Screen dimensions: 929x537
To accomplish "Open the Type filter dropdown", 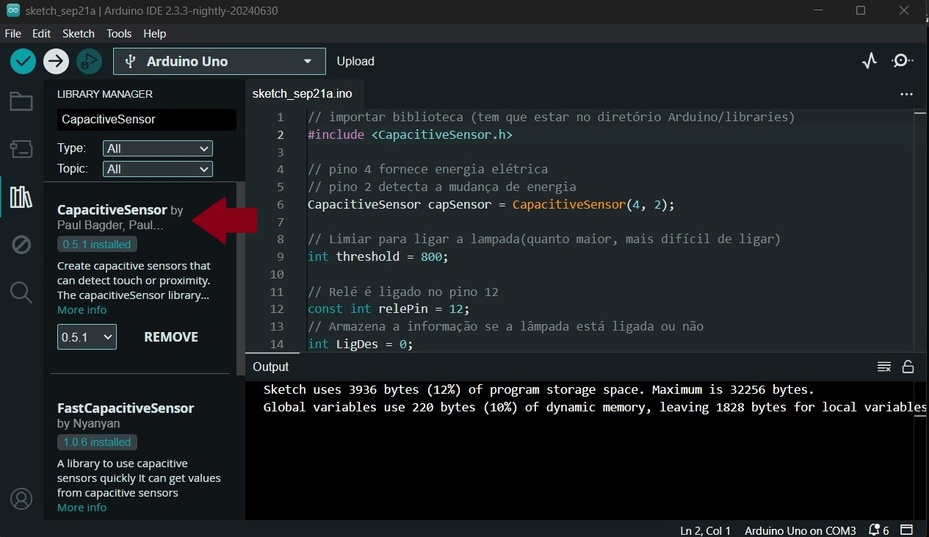I will [x=158, y=148].
